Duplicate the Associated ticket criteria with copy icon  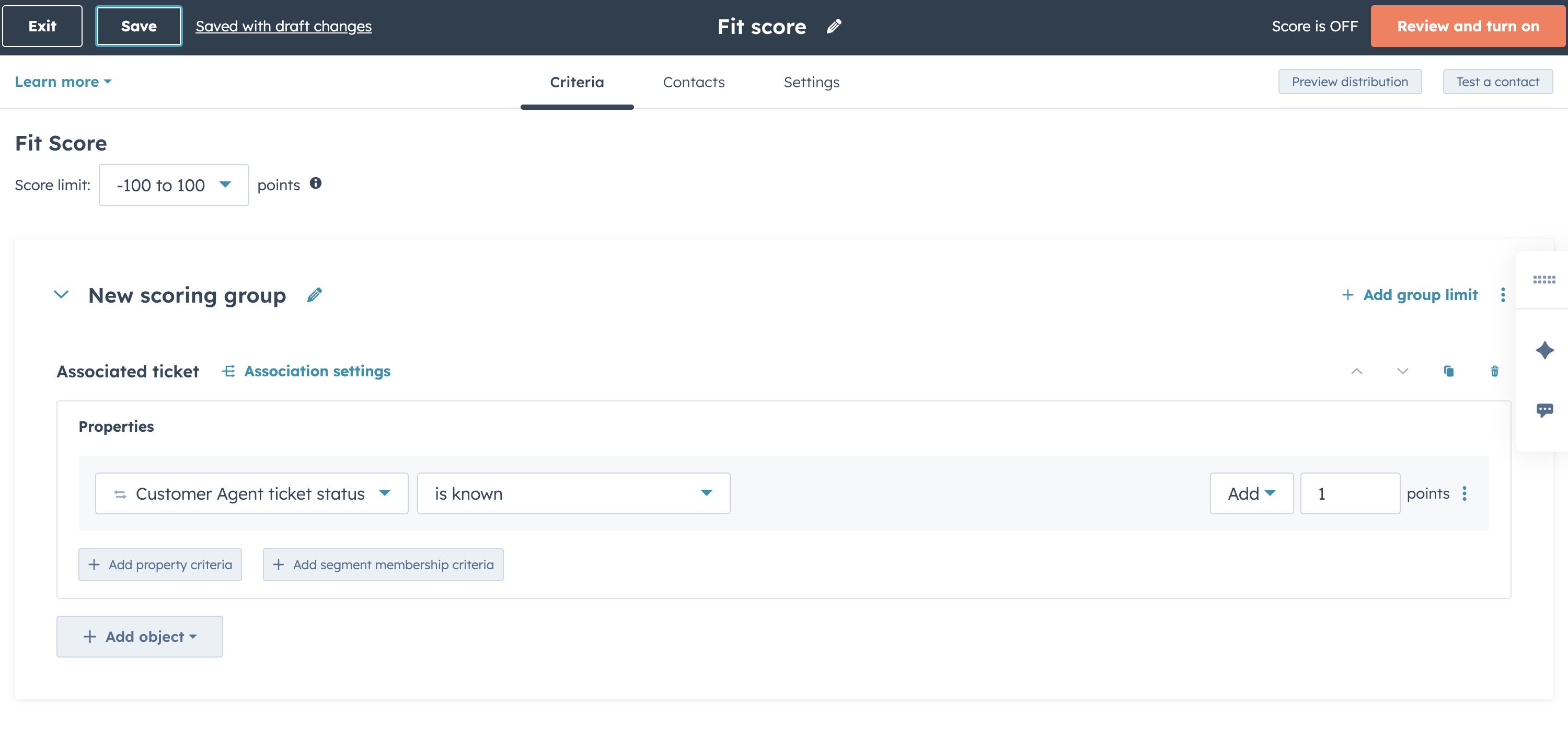1448,371
